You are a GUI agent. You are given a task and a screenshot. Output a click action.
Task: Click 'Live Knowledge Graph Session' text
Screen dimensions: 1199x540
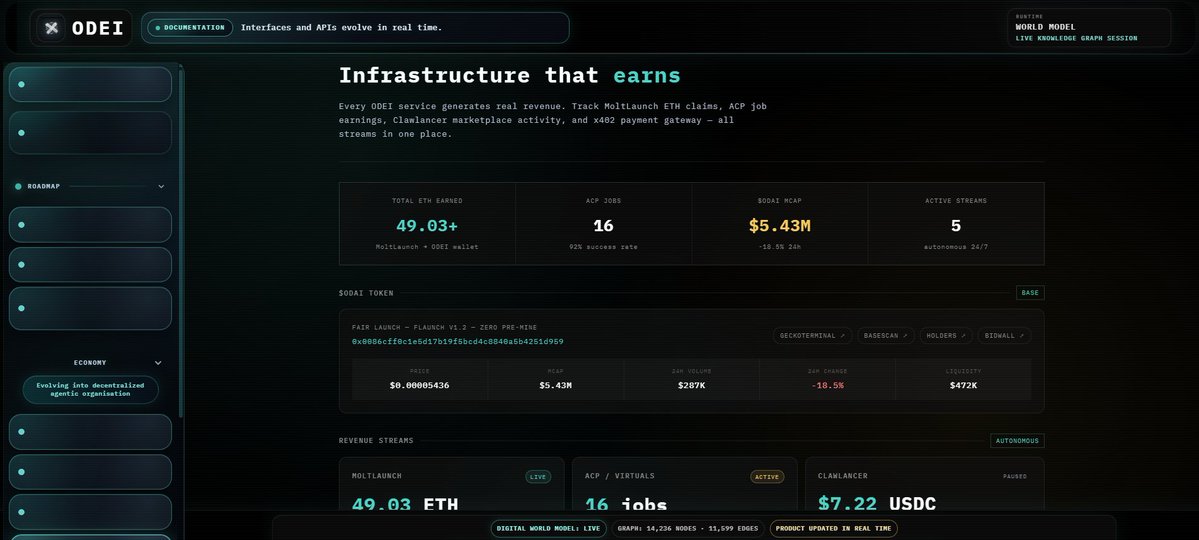[1076, 38]
